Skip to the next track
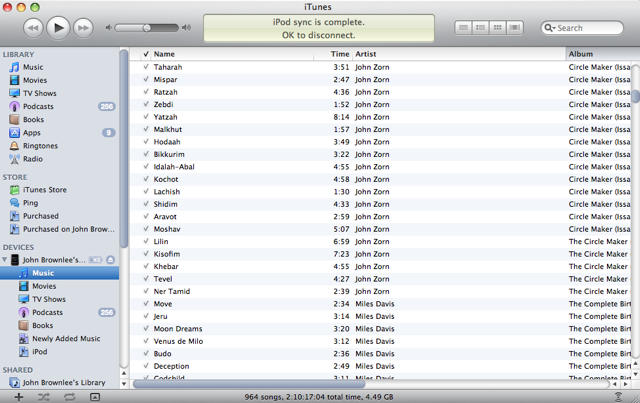640x403 pixels. tap(84, 27)
